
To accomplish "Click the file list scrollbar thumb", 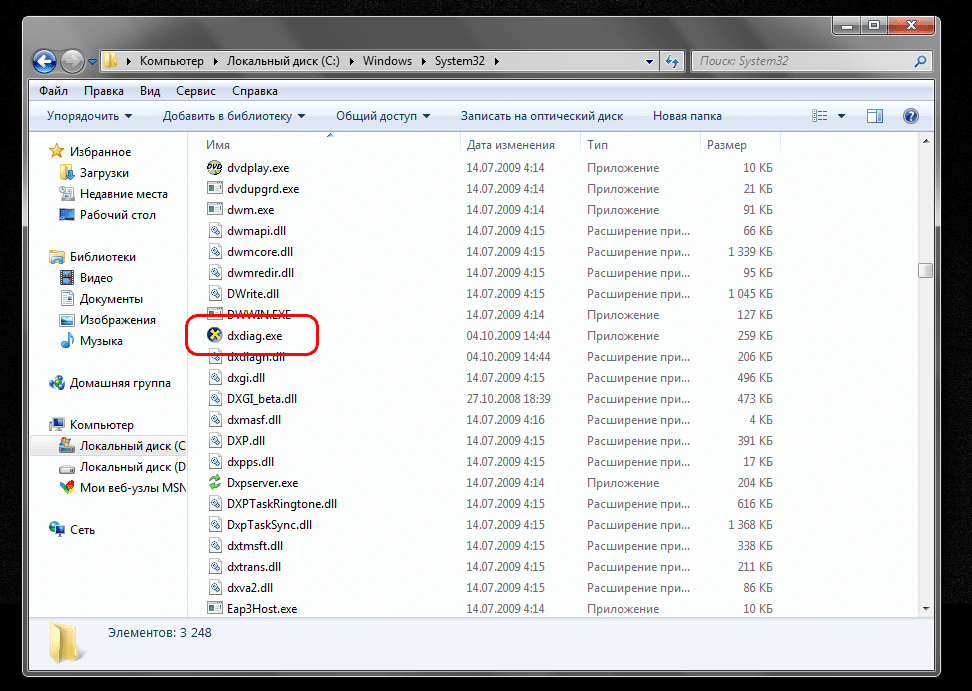I will pos(926,270).
